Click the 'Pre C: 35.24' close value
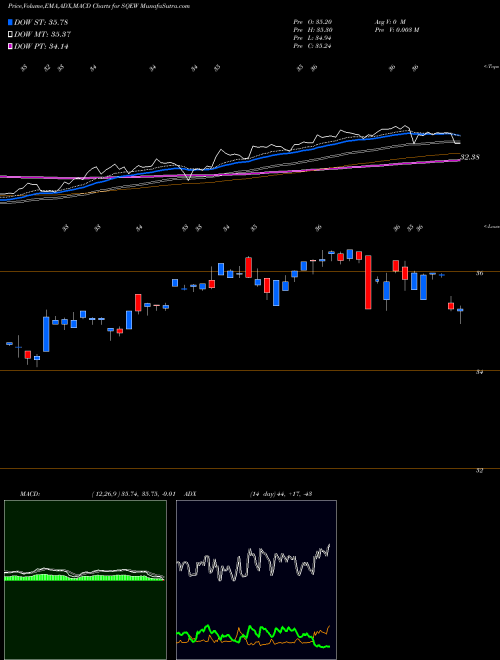This screenshot has width=500, height=660. pyautogui.click(x=313, y=46)
